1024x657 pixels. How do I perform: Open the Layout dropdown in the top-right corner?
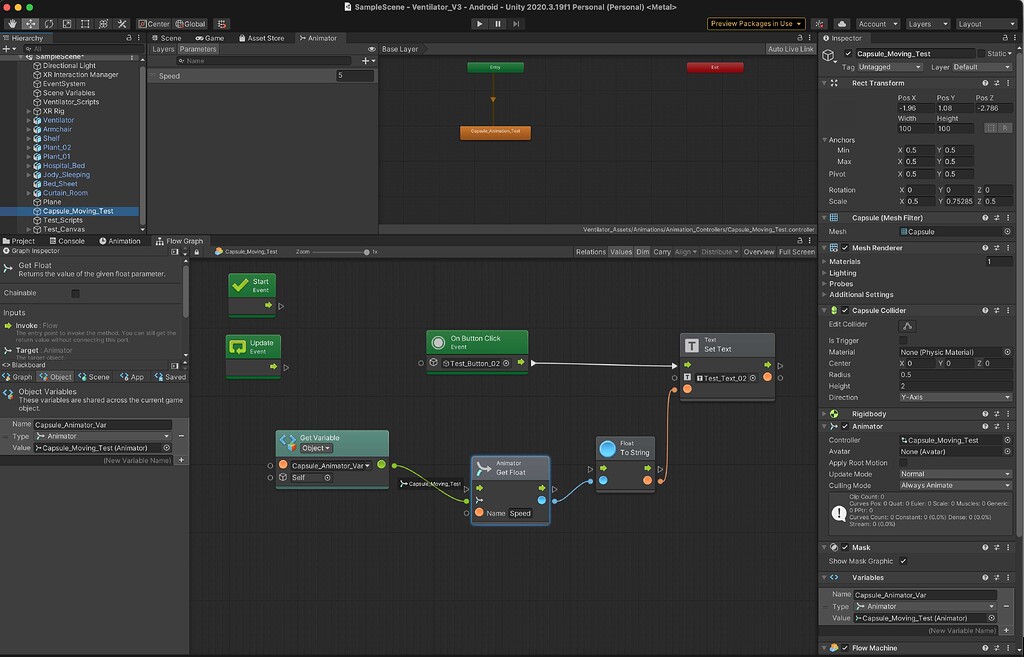tap(986, 23)
